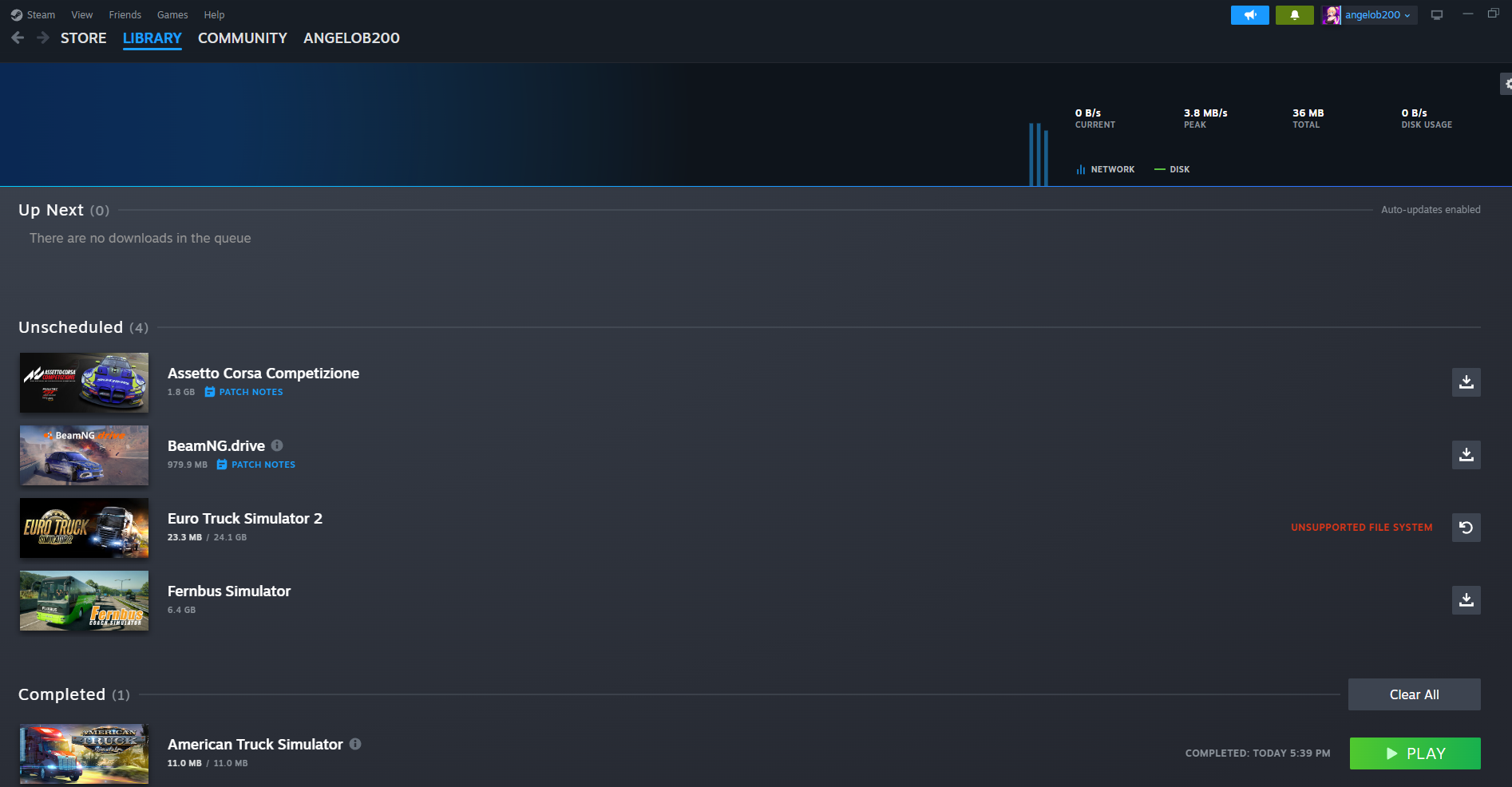Open downloads settings gear
Image resolution: width=1512 pixels, height=787 pixels.
[1507, 84]
